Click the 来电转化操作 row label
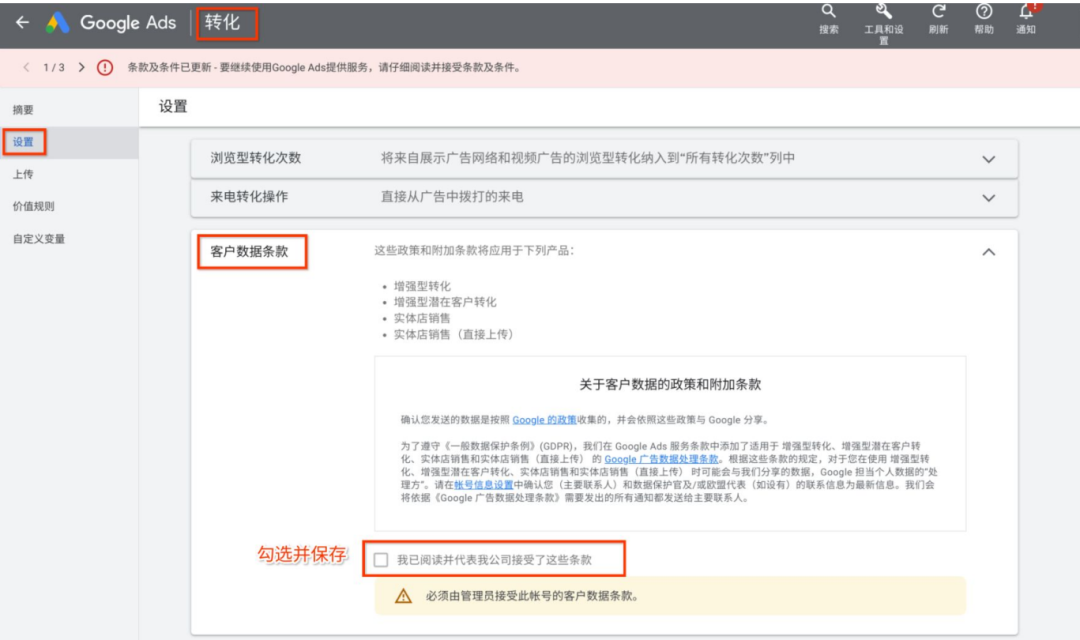The image size is (1080, 640). [249, 196]
